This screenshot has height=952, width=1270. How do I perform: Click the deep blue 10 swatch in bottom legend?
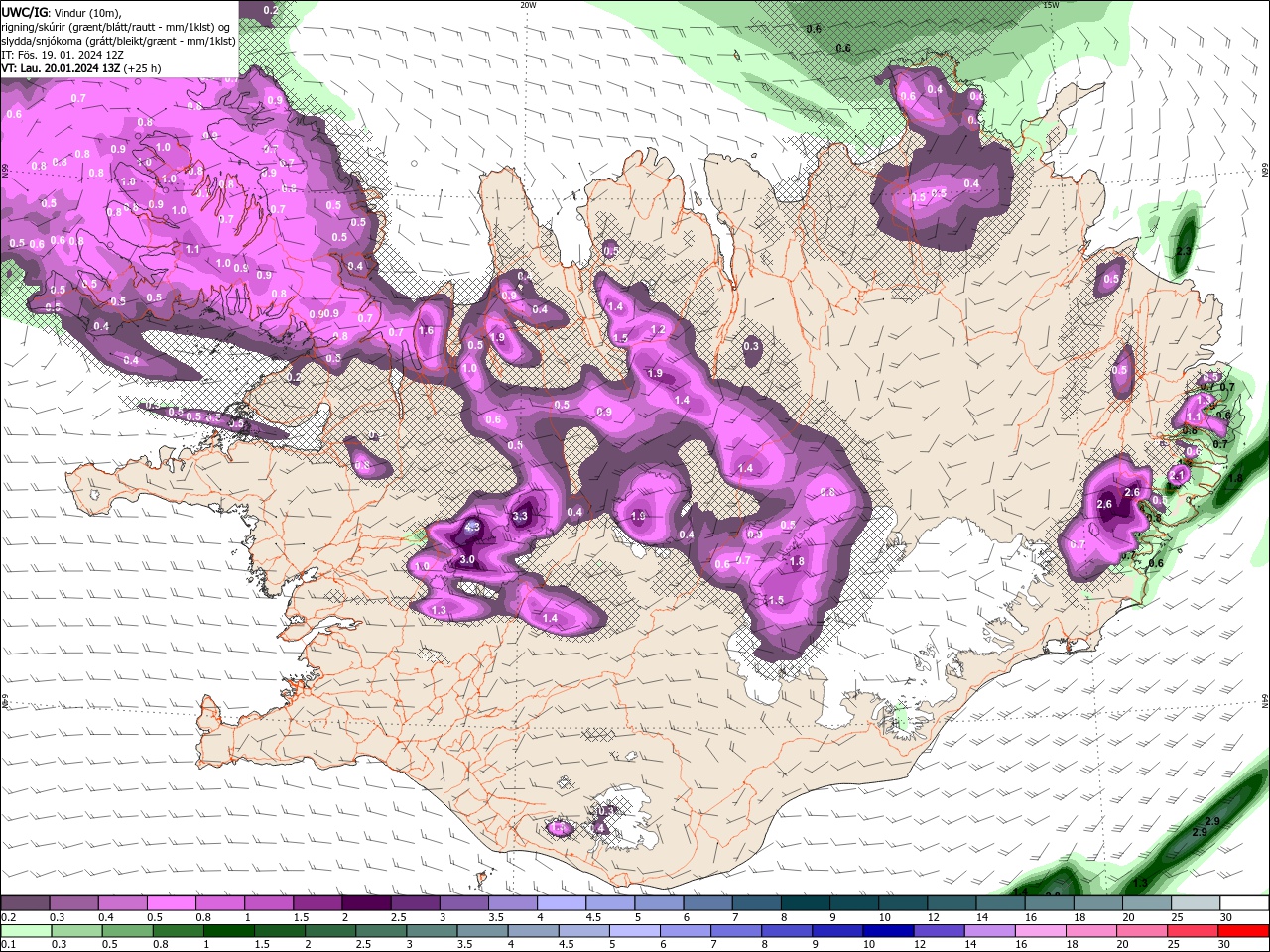point(888,931)
